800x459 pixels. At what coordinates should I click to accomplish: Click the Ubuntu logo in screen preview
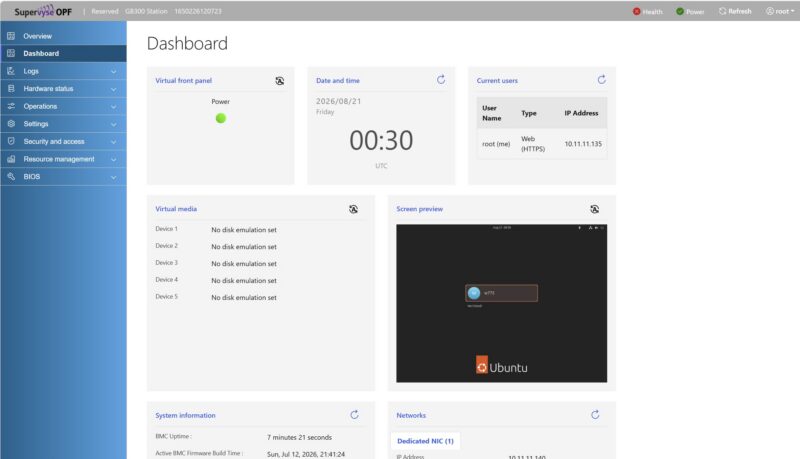pyautogui.click(x=502, y=366)
